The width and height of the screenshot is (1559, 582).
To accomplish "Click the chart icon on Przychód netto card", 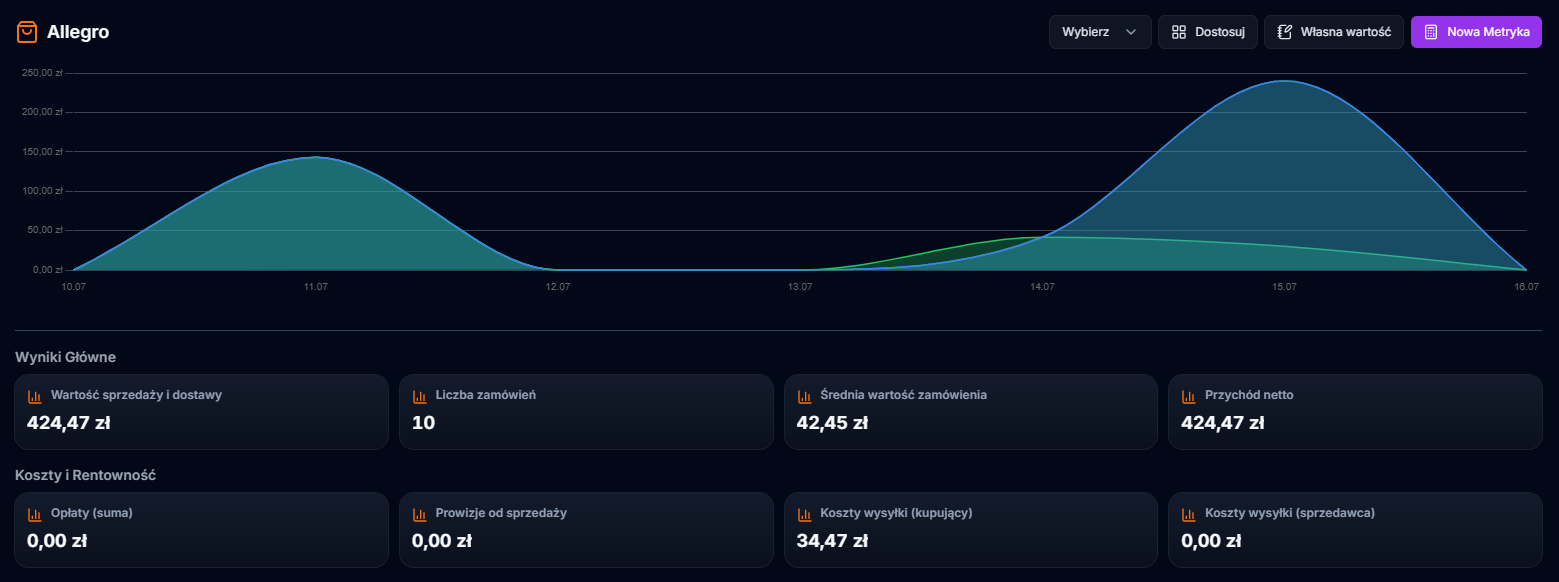I will point(1189,394).
